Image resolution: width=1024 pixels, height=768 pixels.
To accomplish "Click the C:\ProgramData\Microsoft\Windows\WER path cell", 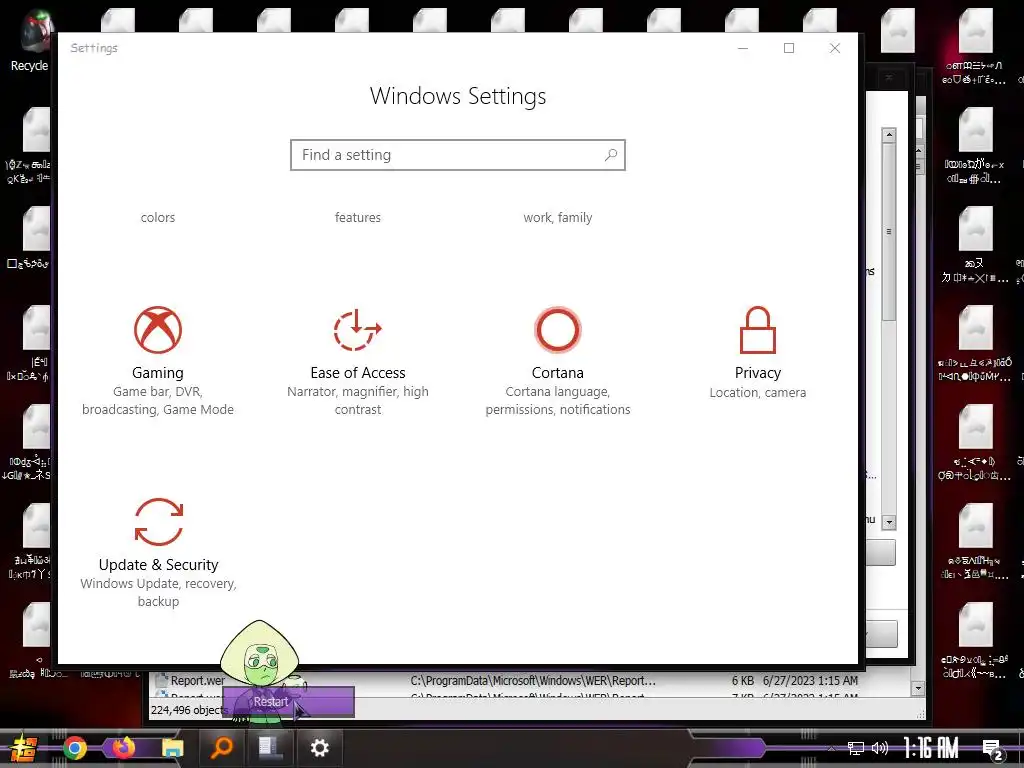I will [x=533, y=680].
